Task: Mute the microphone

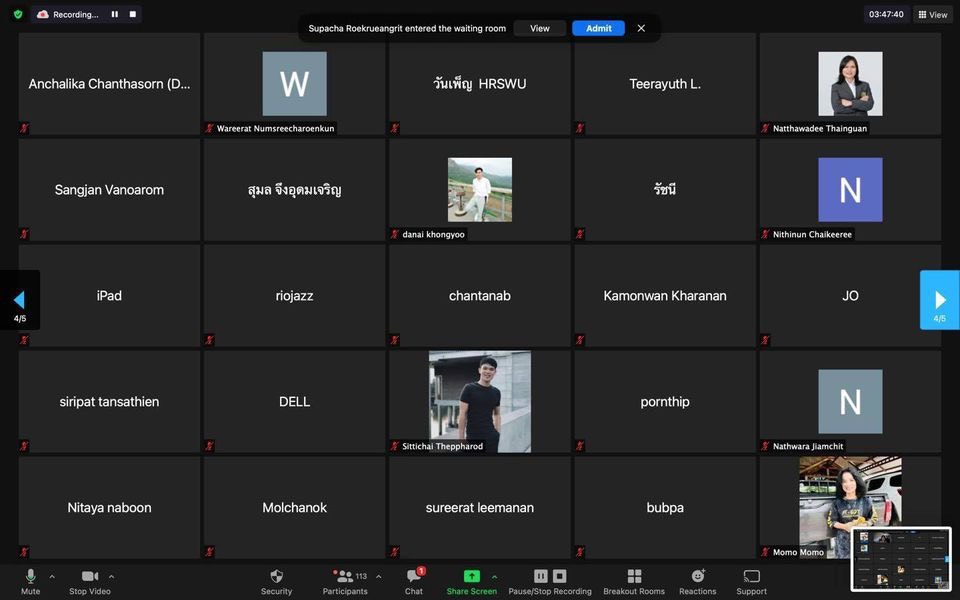Action: point(30,577)
